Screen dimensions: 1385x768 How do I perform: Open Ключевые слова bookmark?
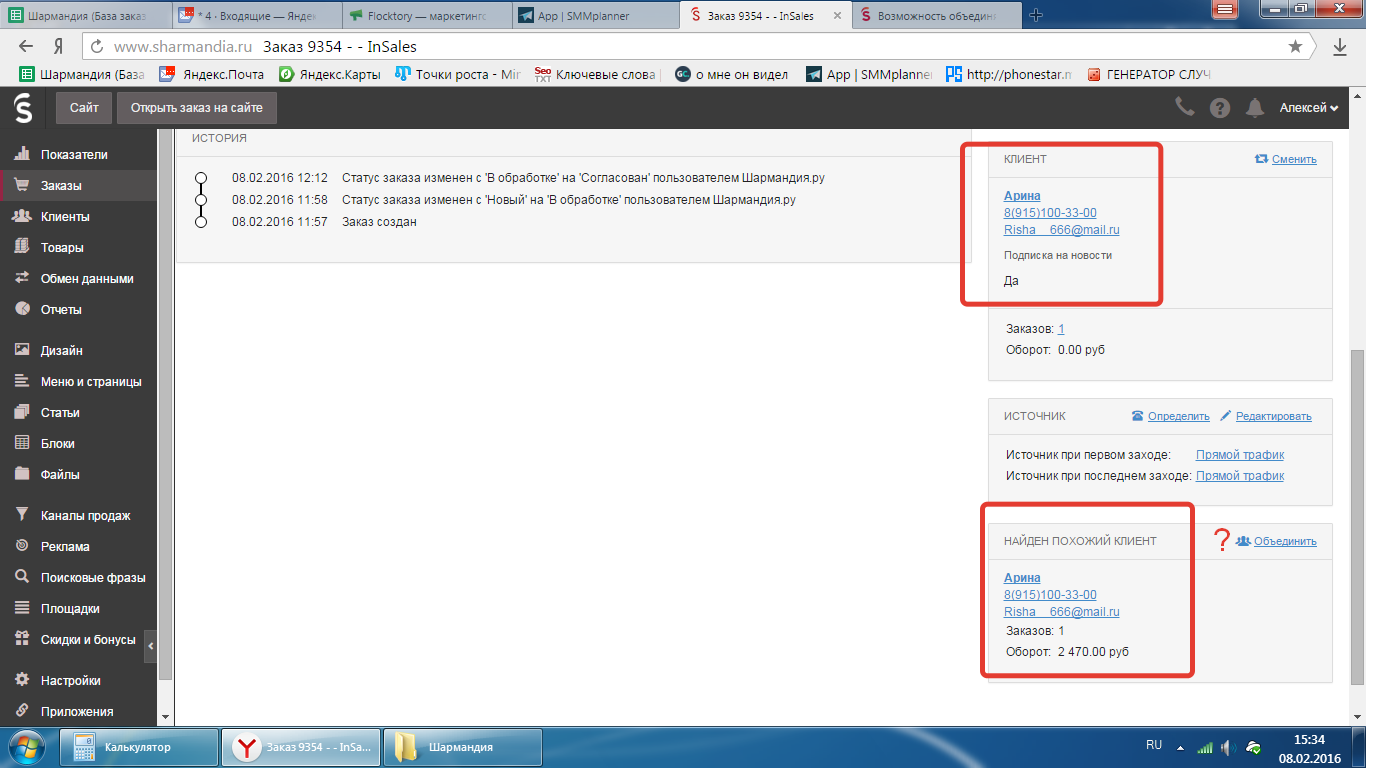tap(596, 74)
